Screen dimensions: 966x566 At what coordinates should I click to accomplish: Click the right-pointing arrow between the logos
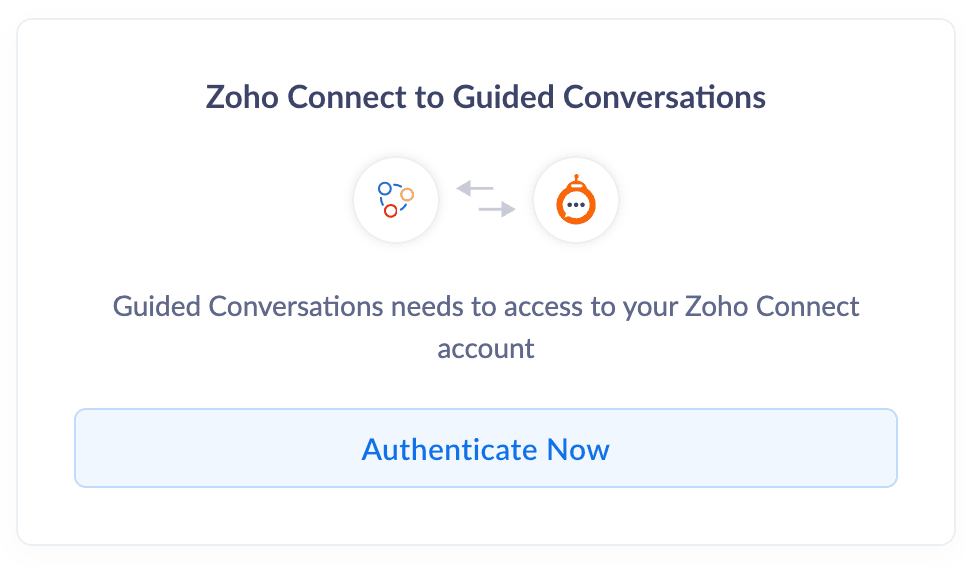pos(496,209)
